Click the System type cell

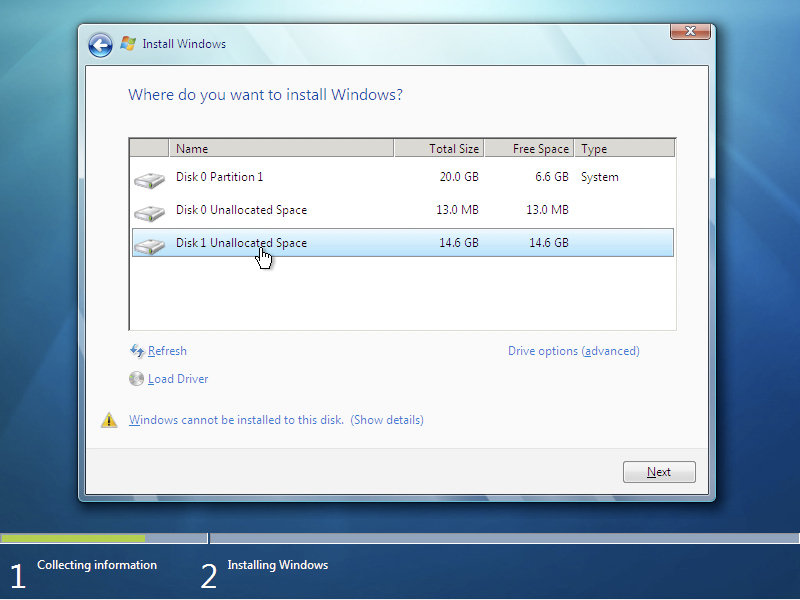[x=599, y=177]
